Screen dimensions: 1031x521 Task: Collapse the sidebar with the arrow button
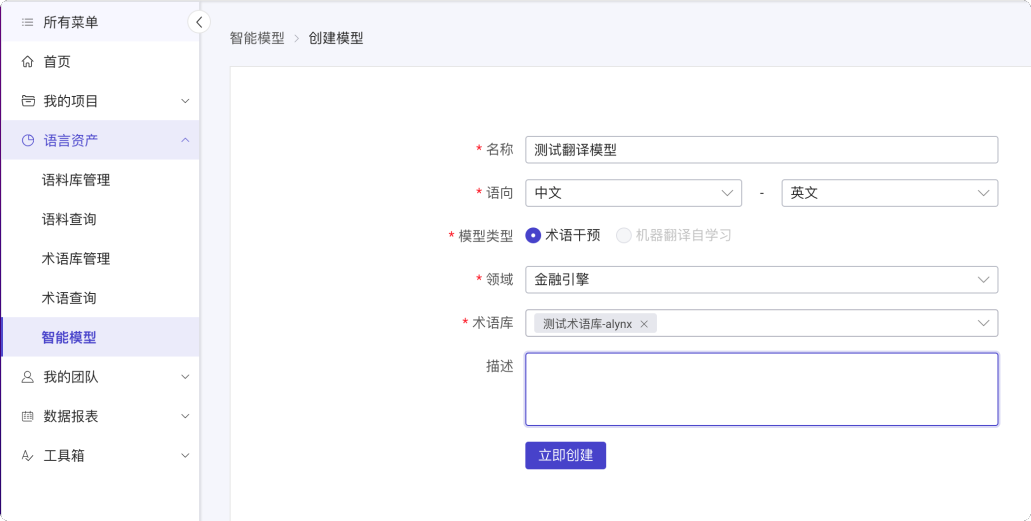pos(199,22)
